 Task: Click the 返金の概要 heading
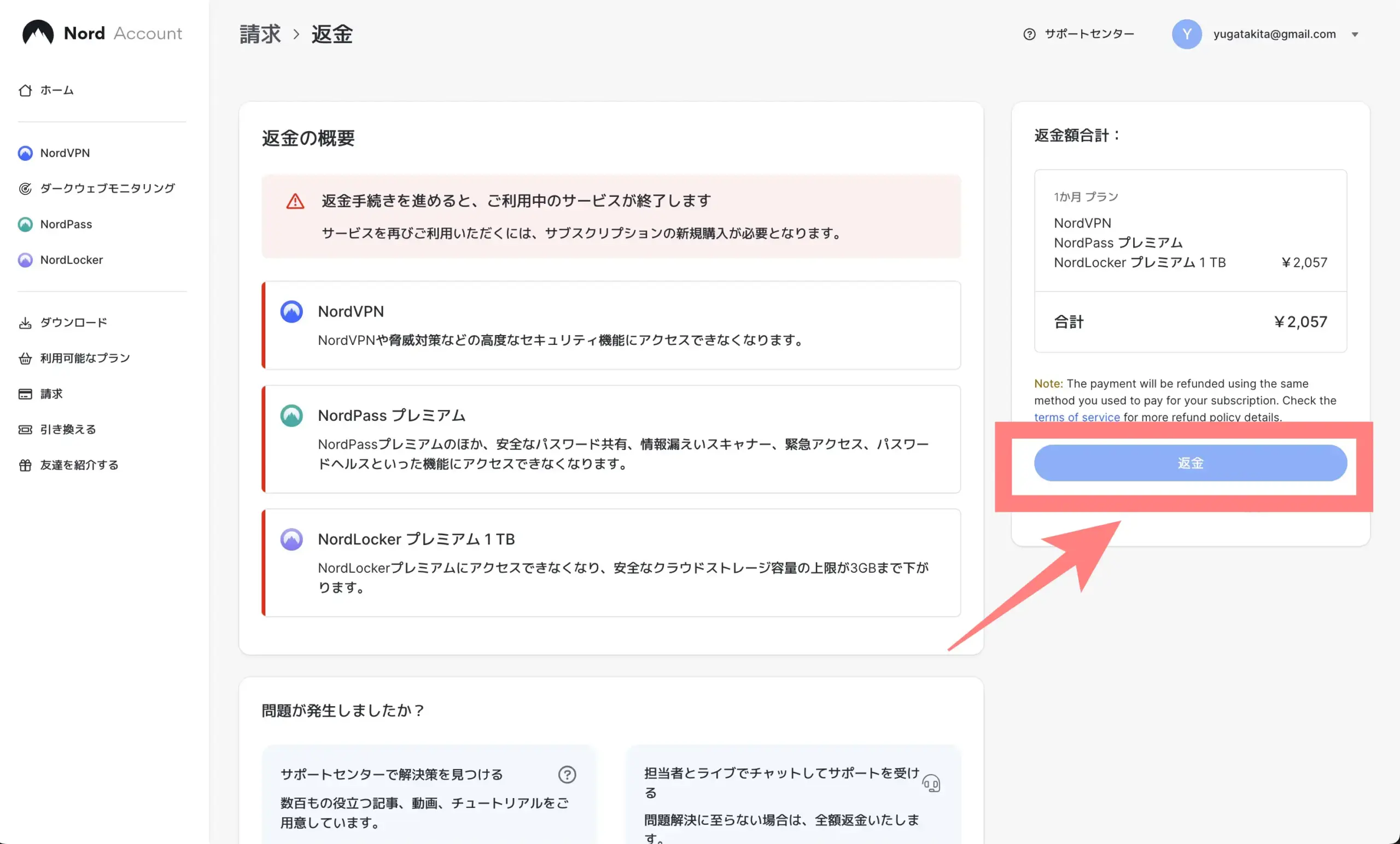[x=308, y=138]
